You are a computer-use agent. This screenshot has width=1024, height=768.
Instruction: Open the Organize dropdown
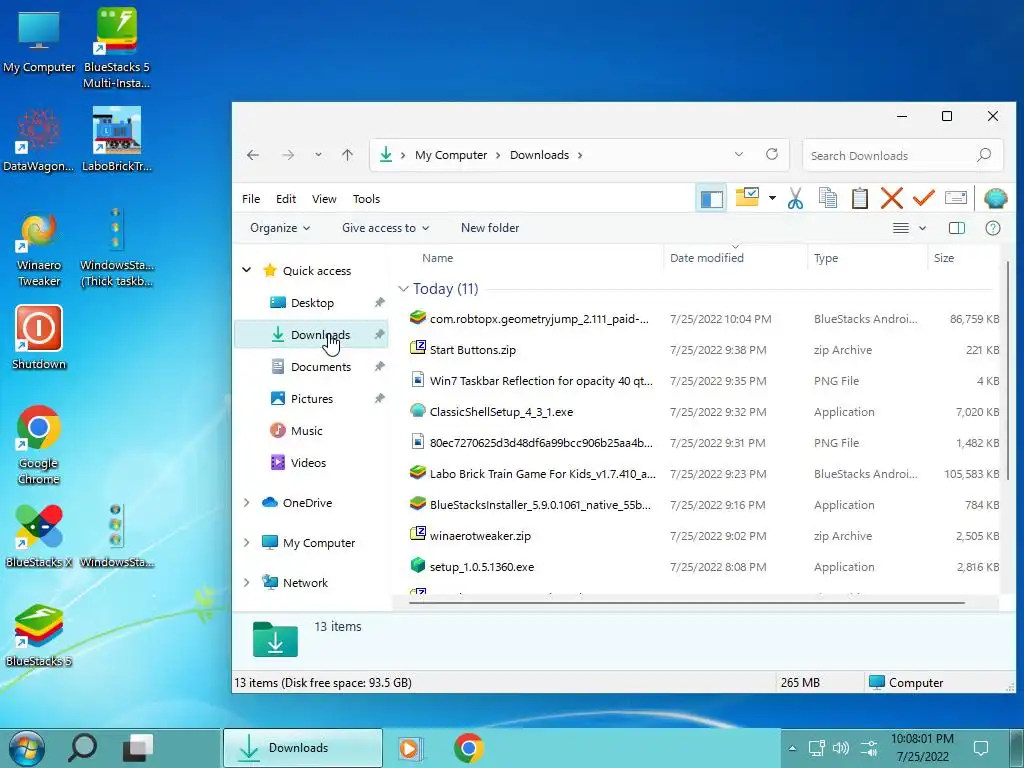280,228
